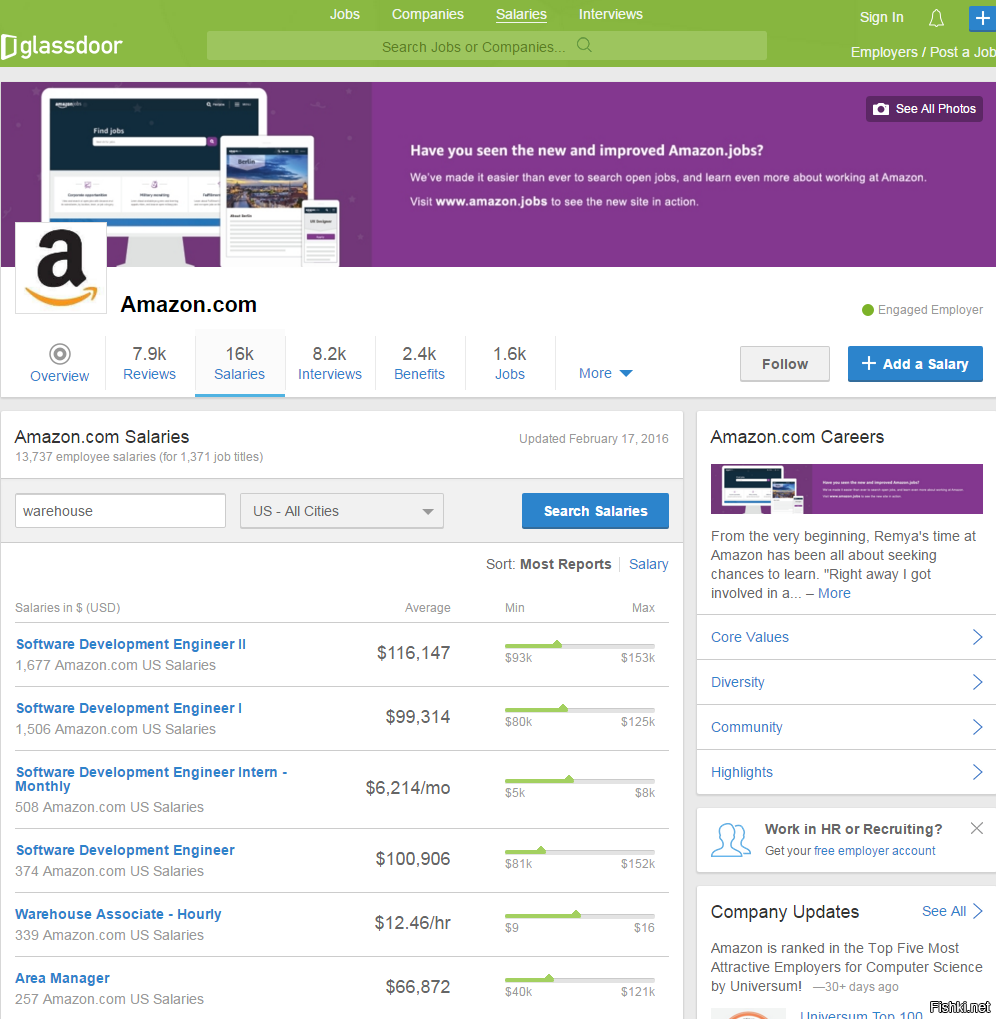Click the HR people icon

pyautogui.click(x=731, y=840)
